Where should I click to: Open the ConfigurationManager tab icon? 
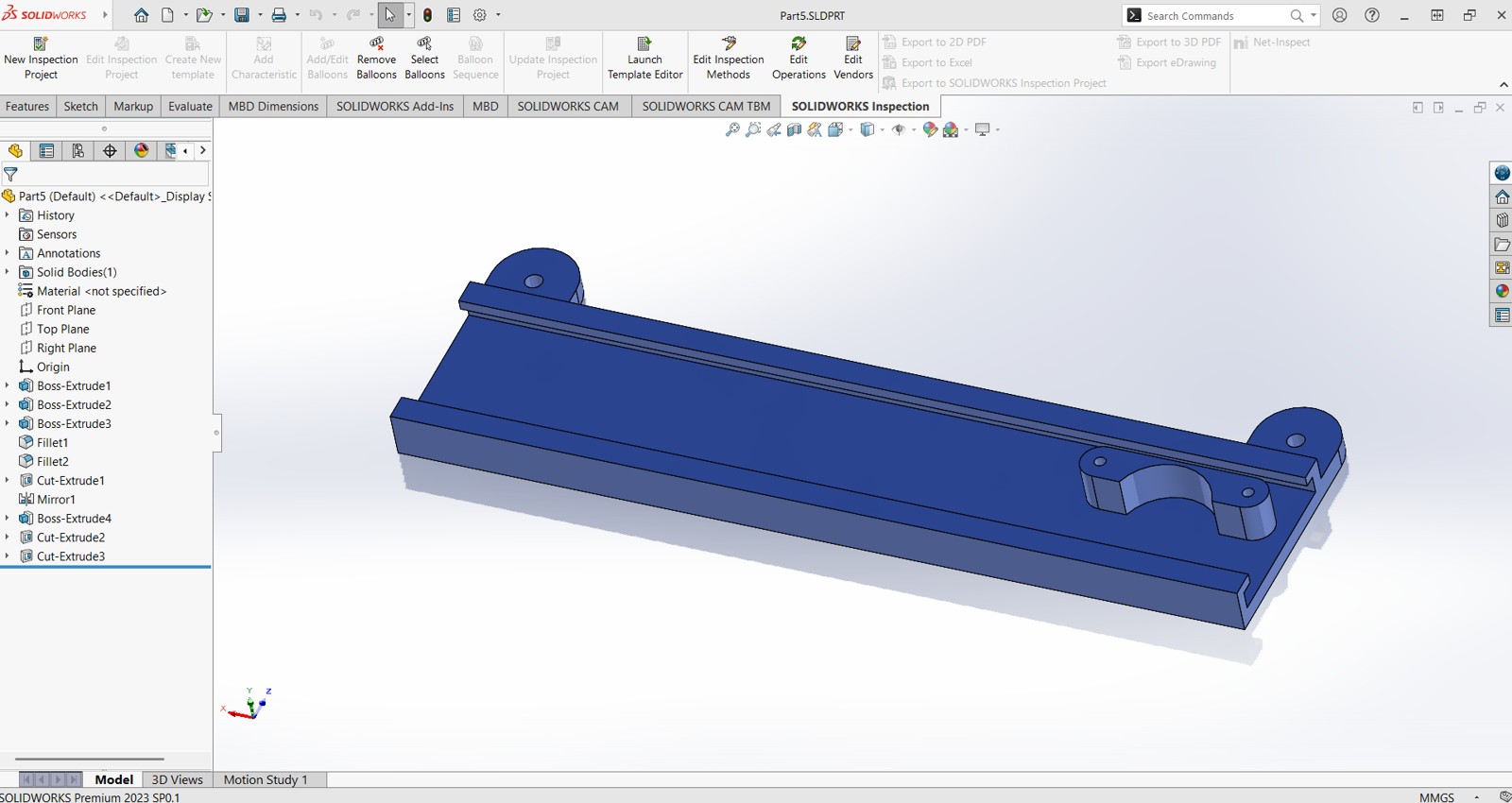[x=77, y=150]
